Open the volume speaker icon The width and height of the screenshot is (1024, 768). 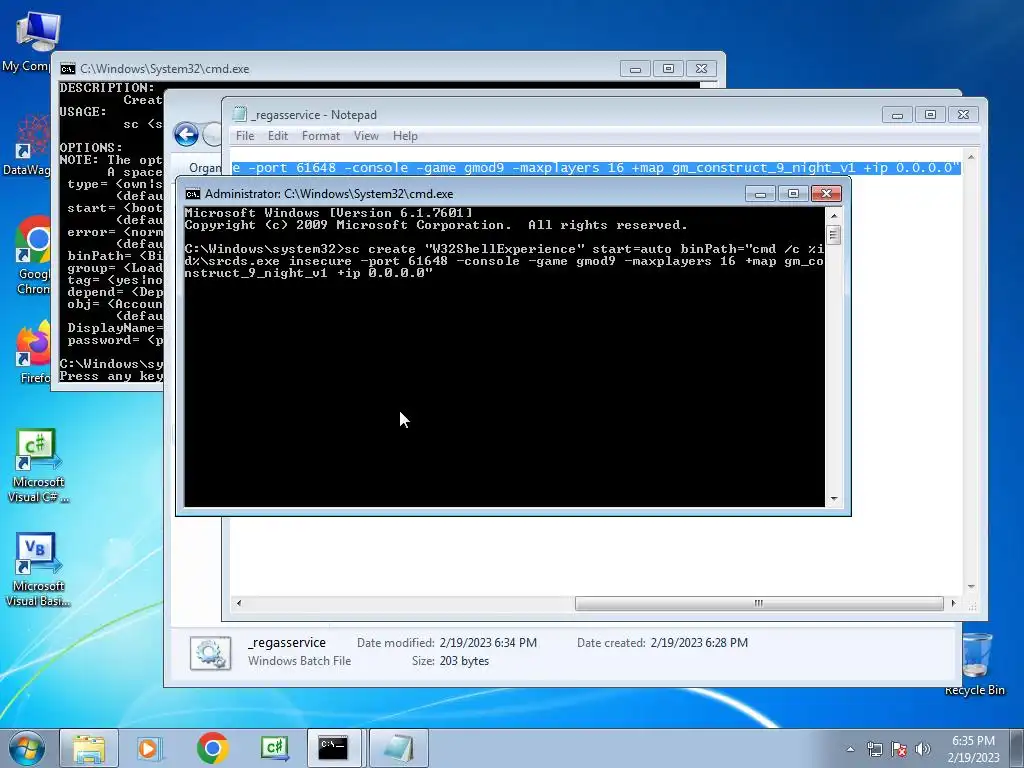coord(923,749)
